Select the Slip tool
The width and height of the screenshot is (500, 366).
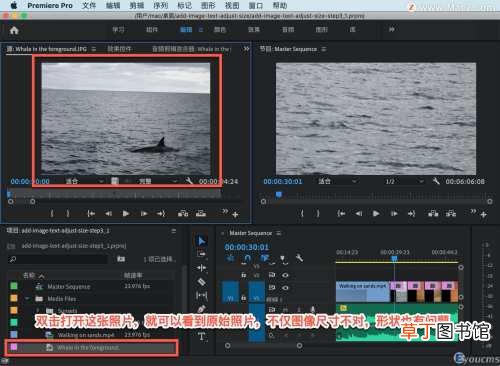(x=201, y=295)
